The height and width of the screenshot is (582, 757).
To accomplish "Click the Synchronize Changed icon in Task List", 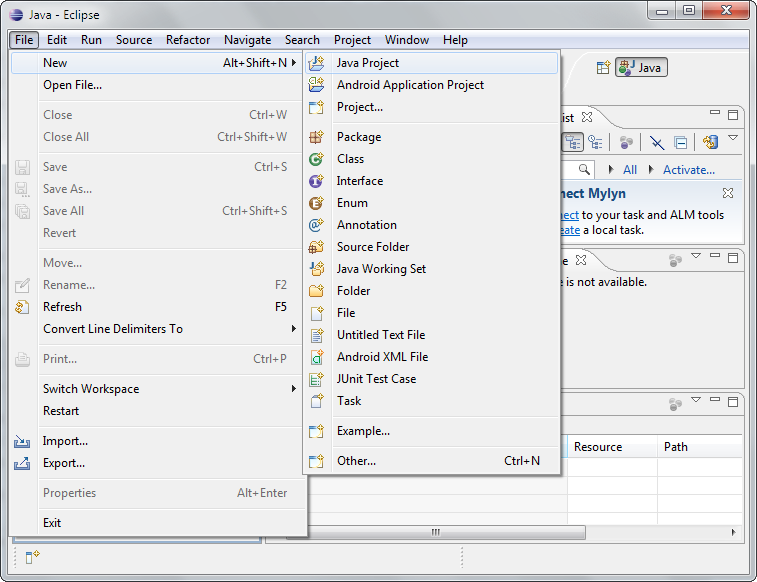I will coord(711,142).
